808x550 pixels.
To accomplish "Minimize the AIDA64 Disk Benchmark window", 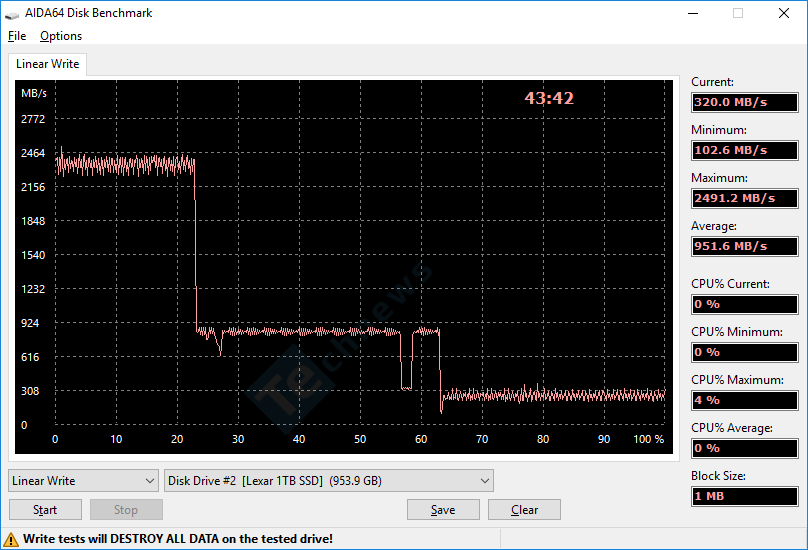I will click(693, 13).
